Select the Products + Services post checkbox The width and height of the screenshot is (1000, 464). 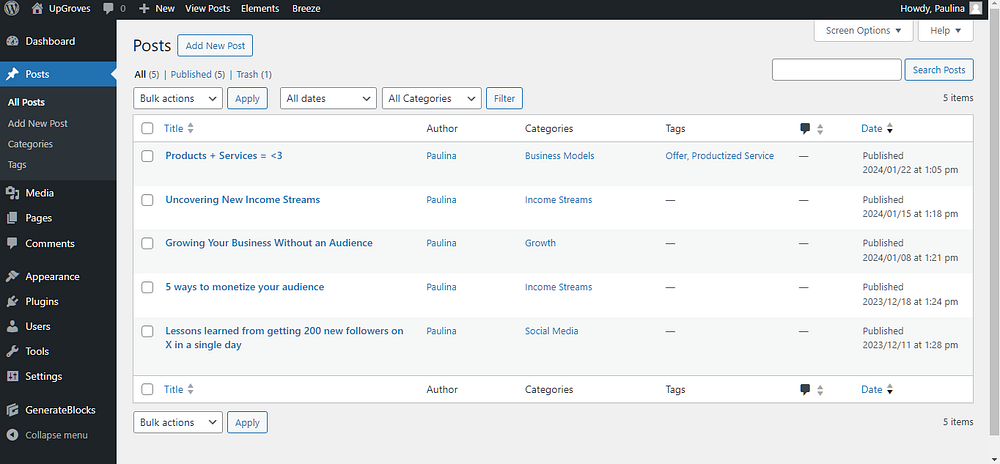coord(148,156)
